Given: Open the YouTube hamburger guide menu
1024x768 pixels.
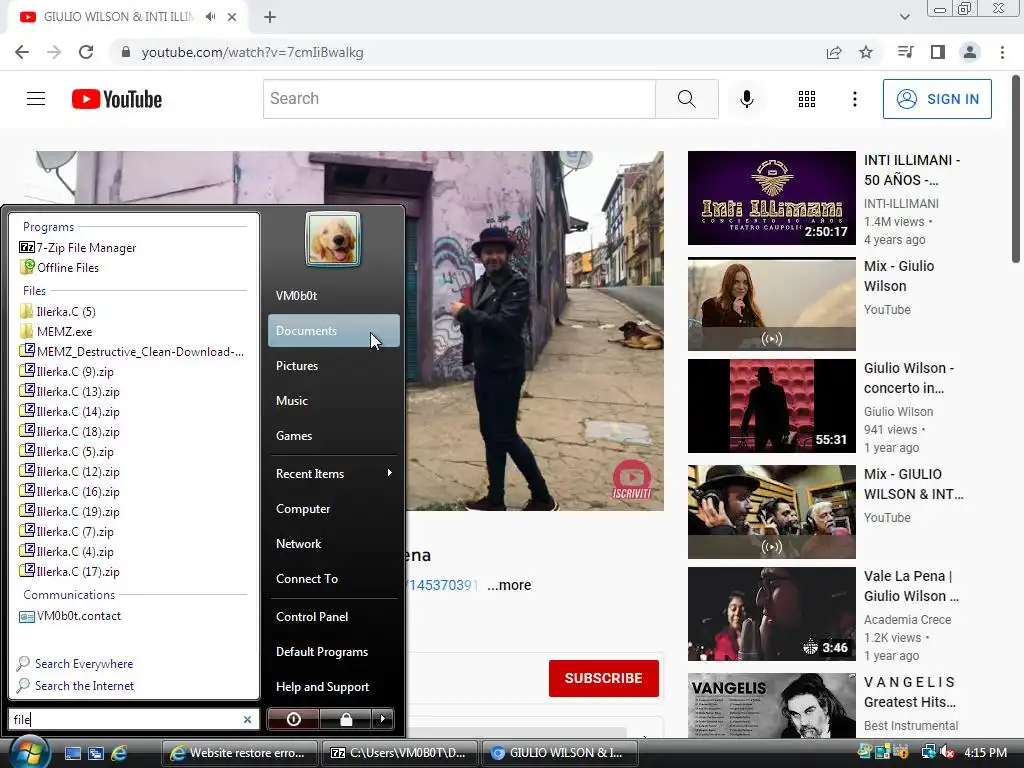Looking at the screenshot, I should (36, 99).
